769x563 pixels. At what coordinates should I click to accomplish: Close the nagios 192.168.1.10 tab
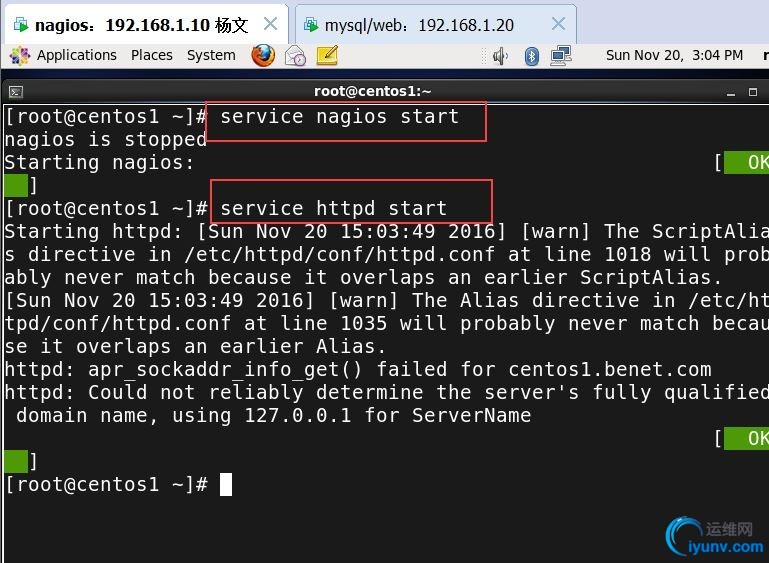[270, 24]
